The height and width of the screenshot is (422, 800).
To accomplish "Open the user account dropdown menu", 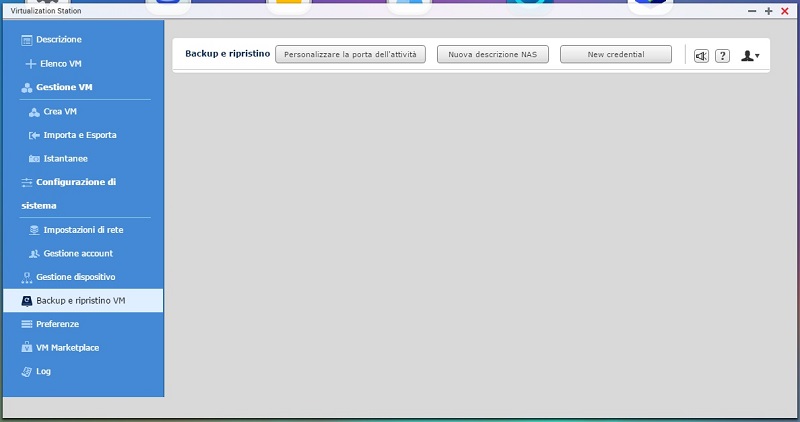I will pyautogui.click(x=749, y=56).
